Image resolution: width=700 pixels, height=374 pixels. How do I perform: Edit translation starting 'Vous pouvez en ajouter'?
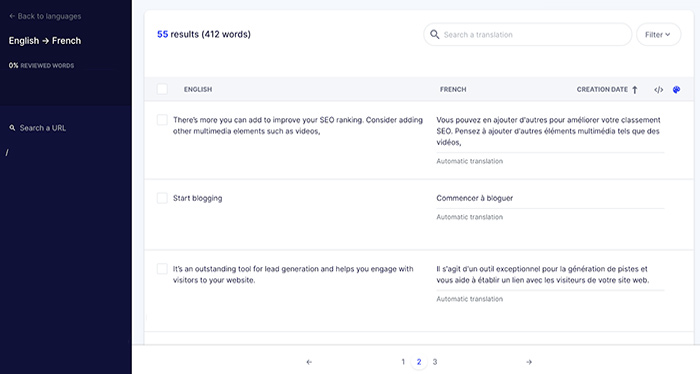click(x=548, y=131)
